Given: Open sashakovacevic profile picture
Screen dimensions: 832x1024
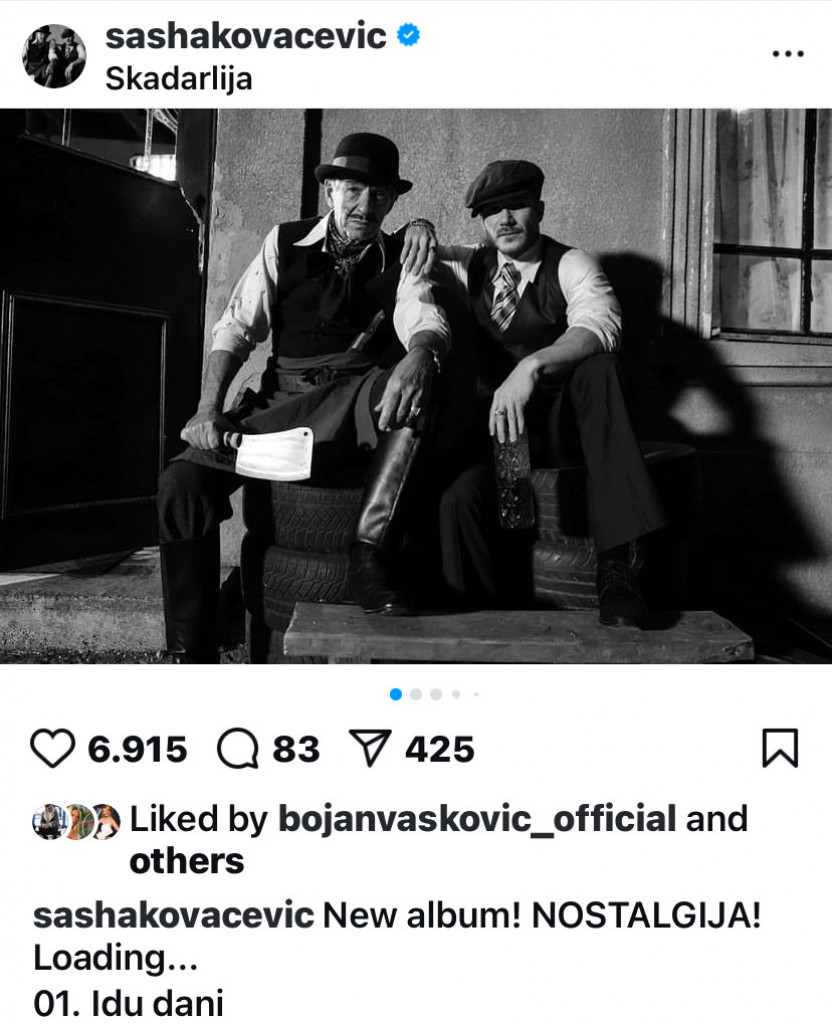Looking at the screenshot, I should [54, 56].
